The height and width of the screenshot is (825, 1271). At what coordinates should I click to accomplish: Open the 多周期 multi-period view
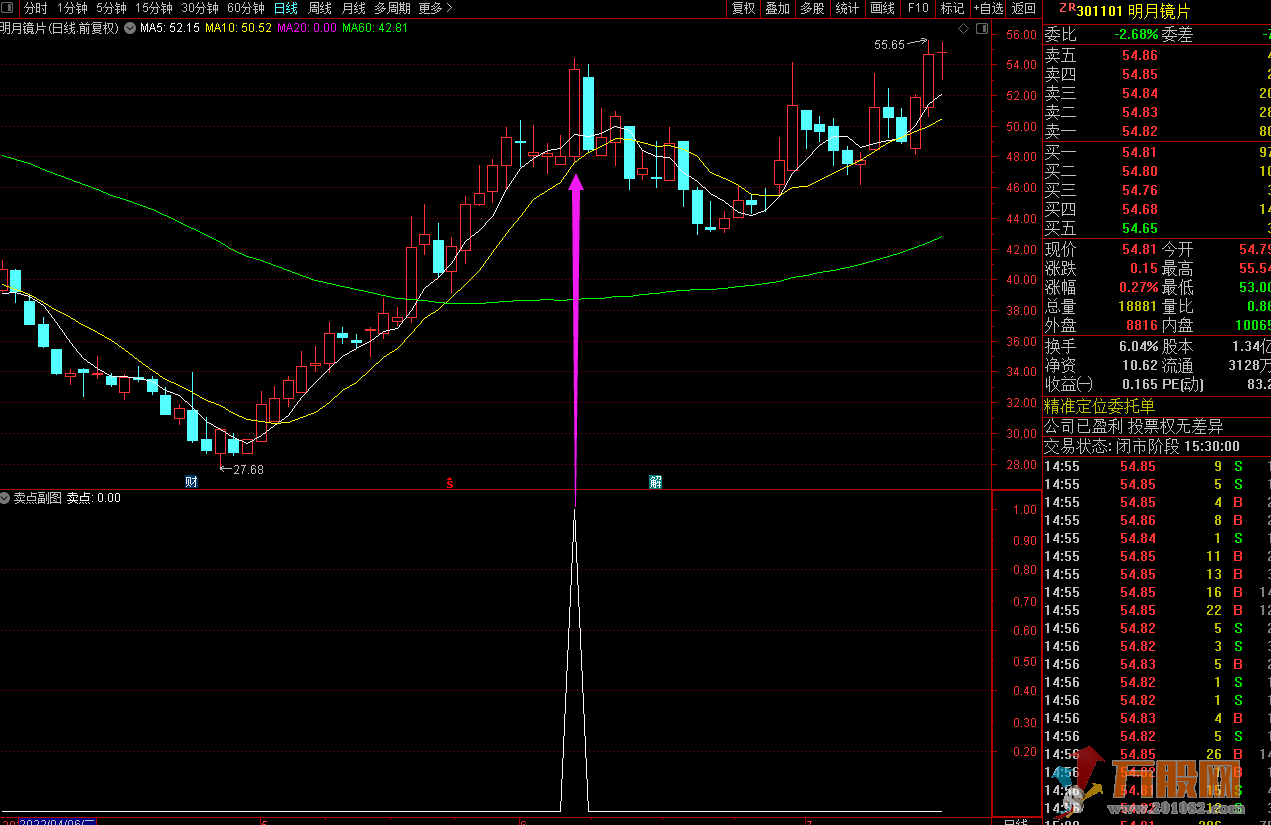[392, 8]
